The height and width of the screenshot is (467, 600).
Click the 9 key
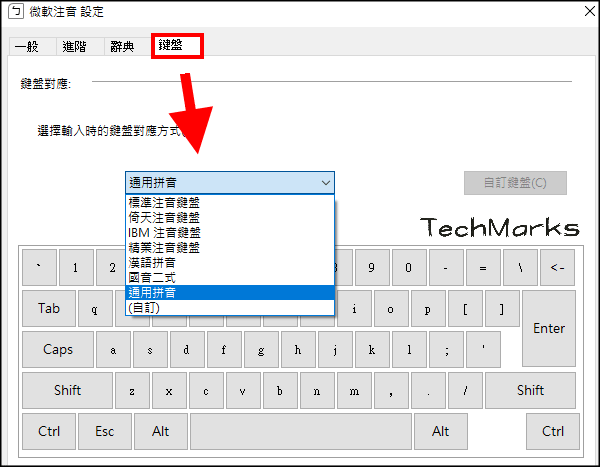(x=372, y=268)
